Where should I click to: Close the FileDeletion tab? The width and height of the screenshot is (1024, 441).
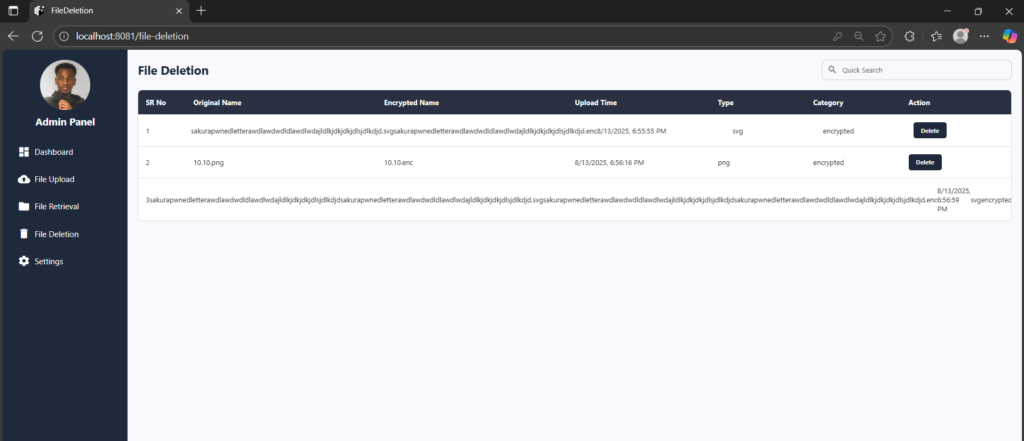(179, 10)
